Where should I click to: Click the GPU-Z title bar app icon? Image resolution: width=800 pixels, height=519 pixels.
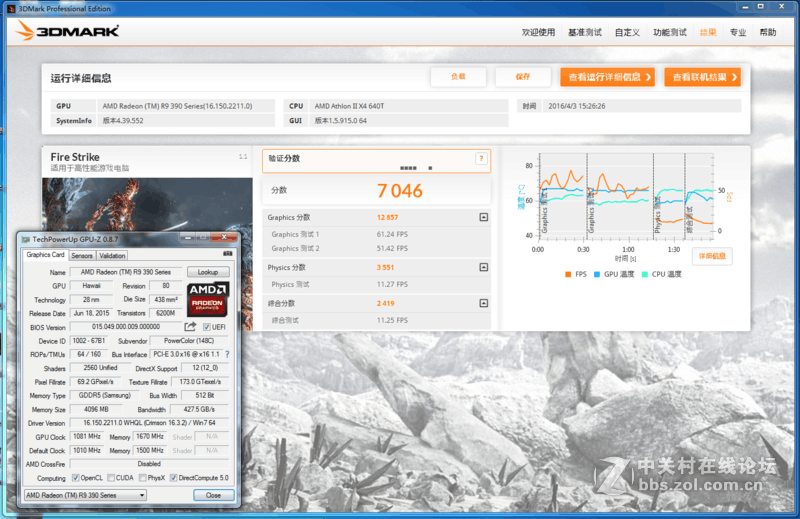[x=26, y=239]
